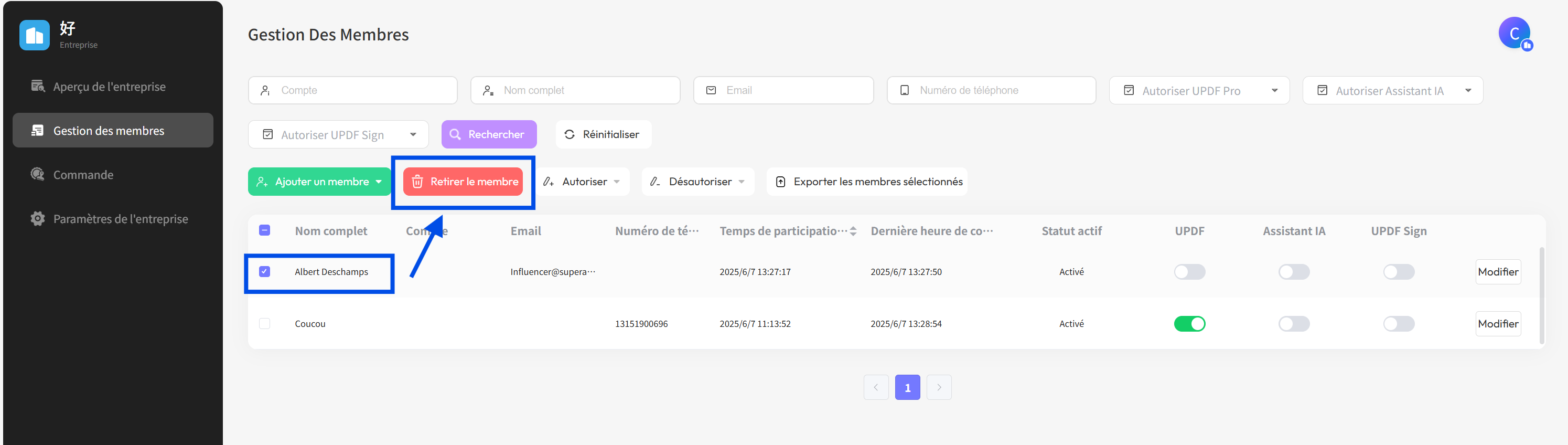This screenshot has width=1568, height=445.
Task: Focus the Email search field
Action: [783, 90]
